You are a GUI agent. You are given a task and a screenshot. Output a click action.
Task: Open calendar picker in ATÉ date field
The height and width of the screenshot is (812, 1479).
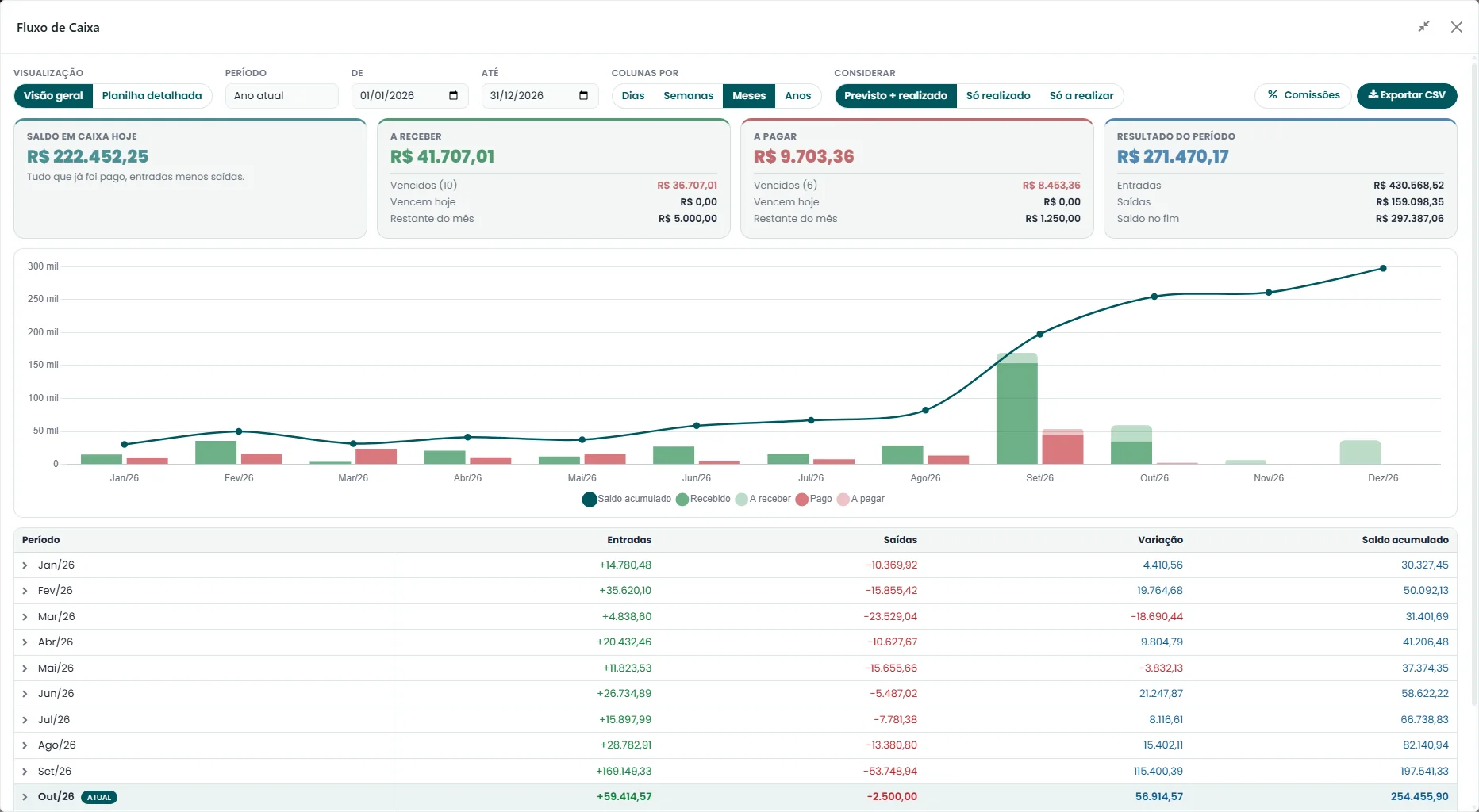coord(584,95)
